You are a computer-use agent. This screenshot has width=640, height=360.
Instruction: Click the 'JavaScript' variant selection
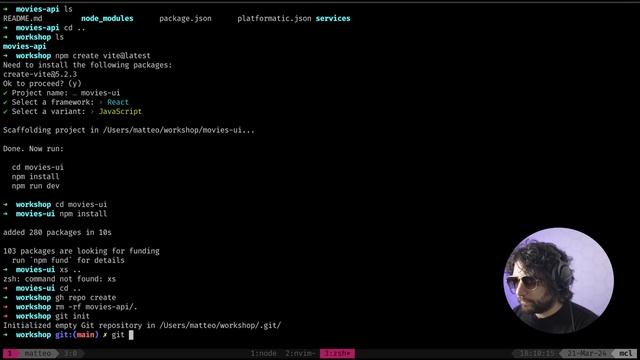tap(120, 111)
